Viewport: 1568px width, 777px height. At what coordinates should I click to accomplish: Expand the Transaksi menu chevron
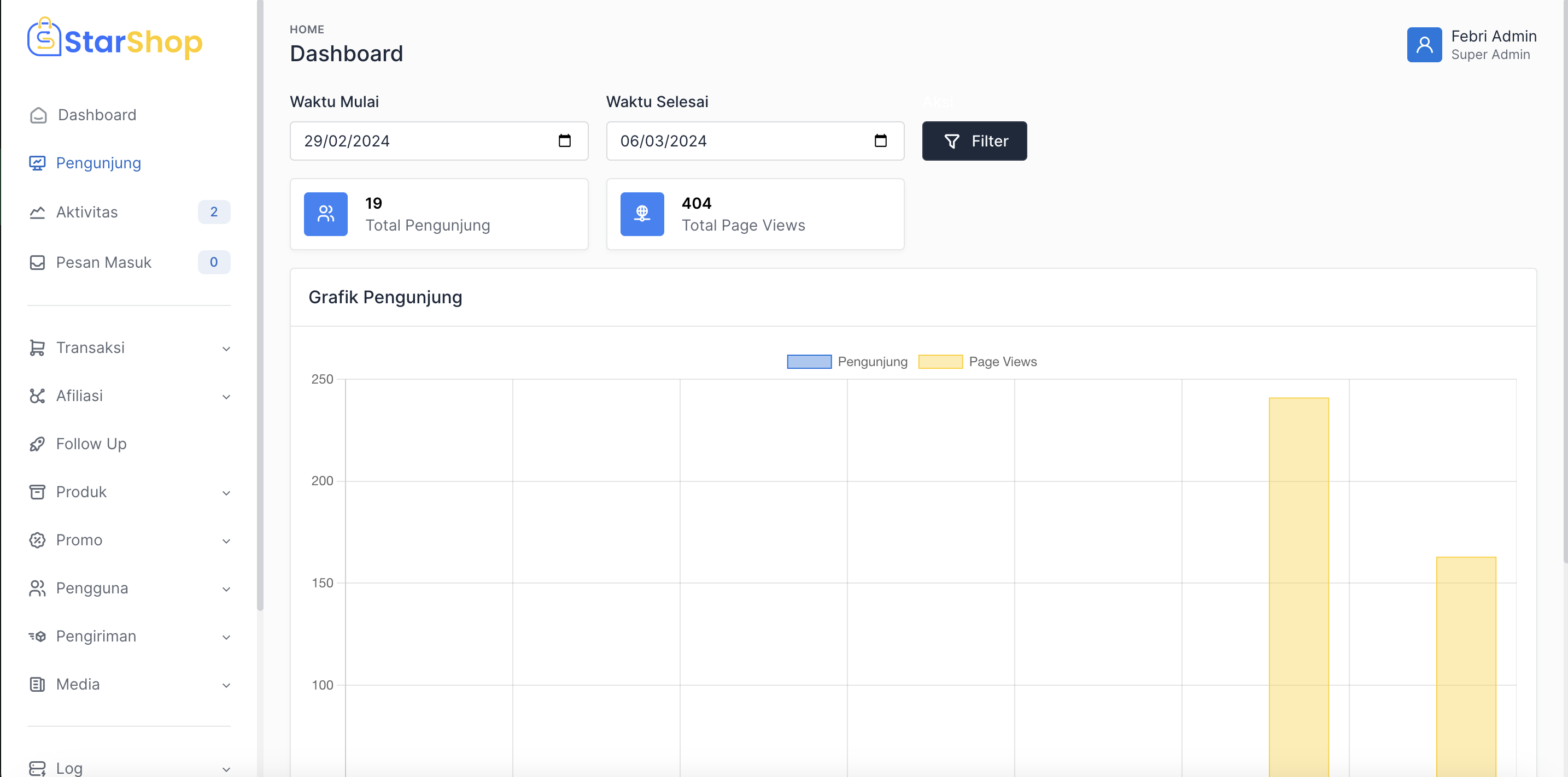pos(226,349)
